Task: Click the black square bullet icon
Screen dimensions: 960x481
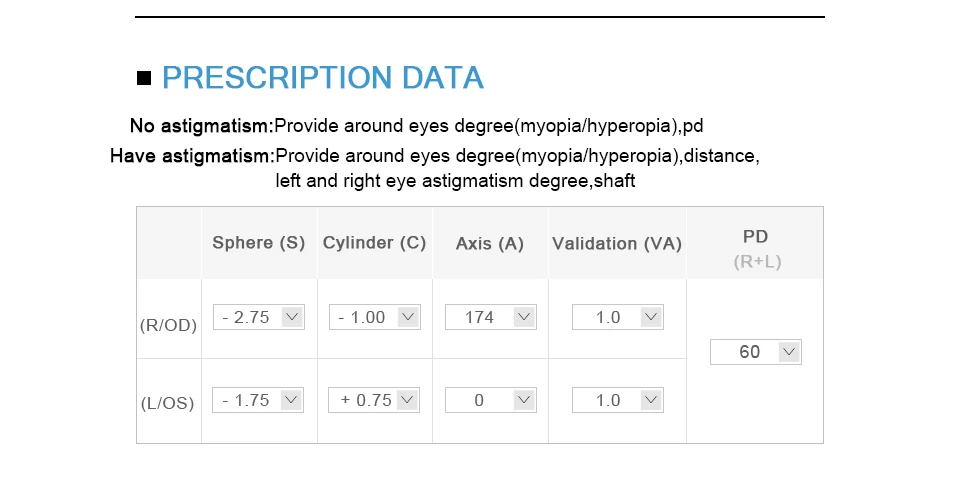Action: click(x=144, y=78)
